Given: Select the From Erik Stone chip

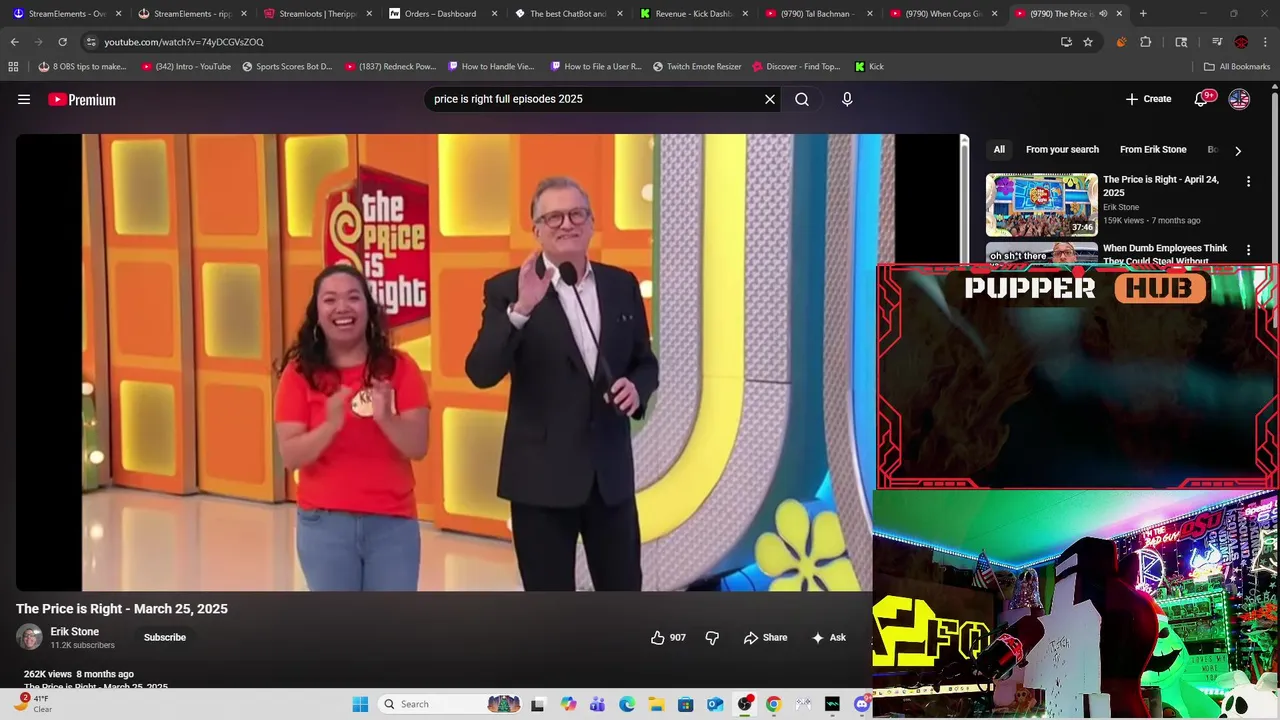Looking at the screenshot, I should [1153, 150].
